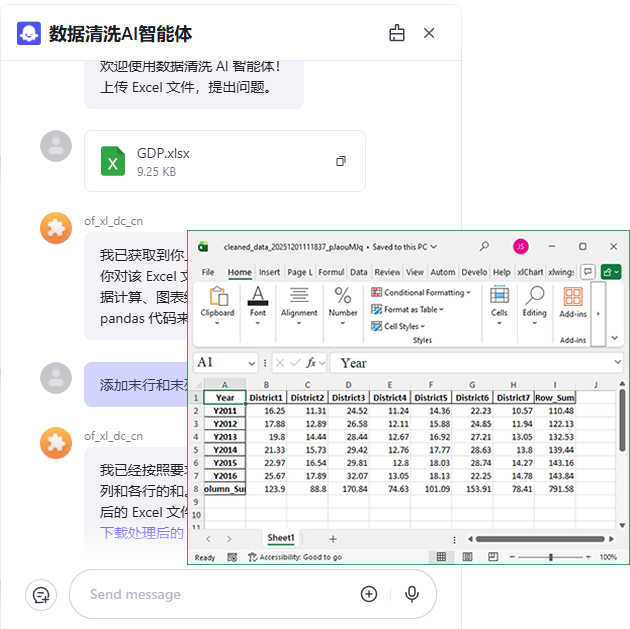Image resolution: width=630 pixels, height=629 pixels.
Task: Select the Sheet1 tab
Action: coord(281,538)
